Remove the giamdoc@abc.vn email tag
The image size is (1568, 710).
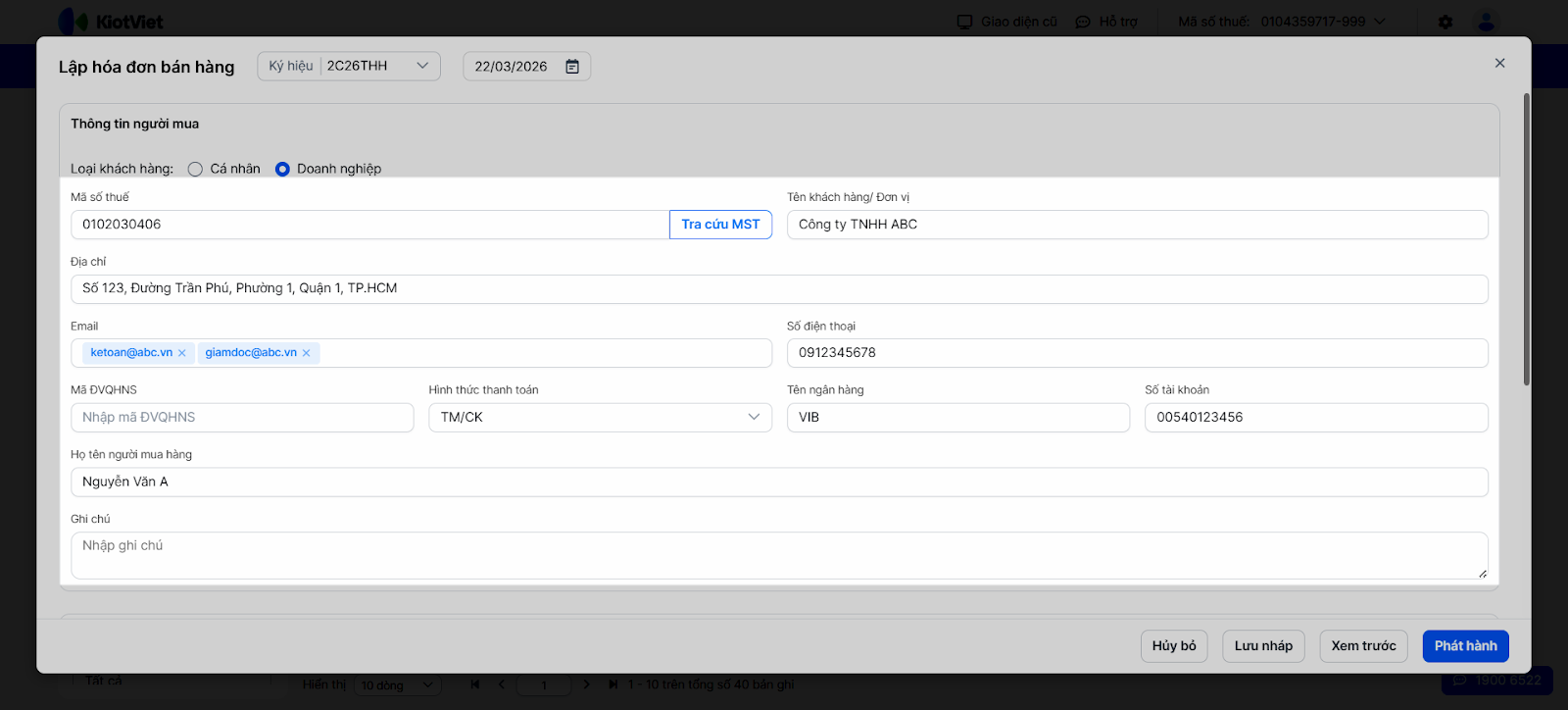(307, 353)
